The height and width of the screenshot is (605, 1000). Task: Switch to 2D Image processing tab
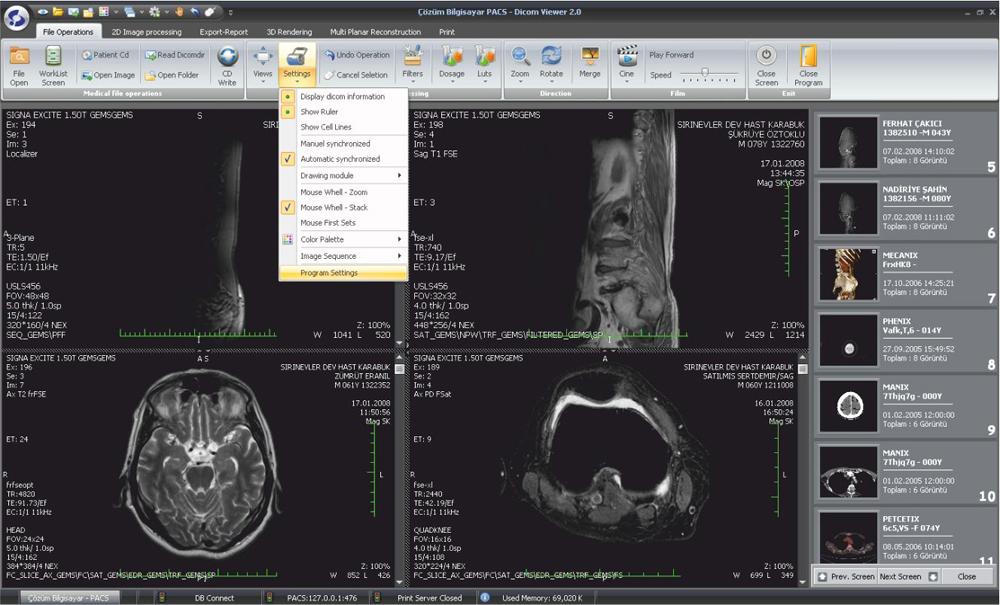pyautogui.click(x=147, y=32)
